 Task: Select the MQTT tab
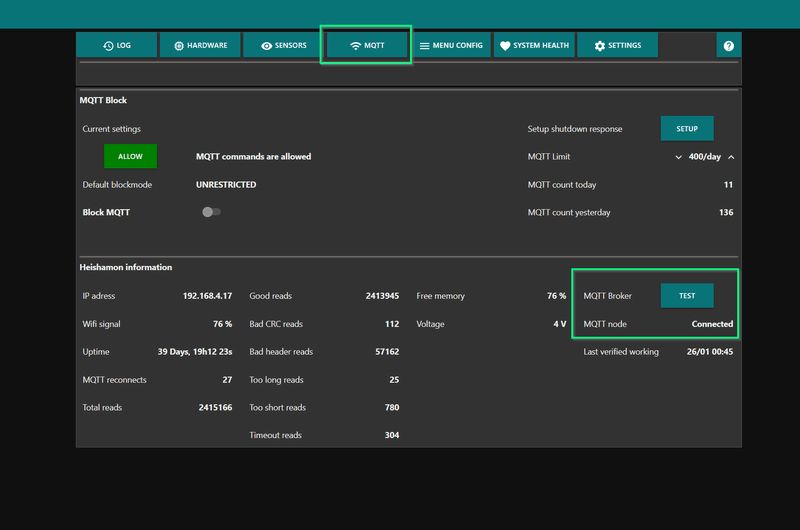click(x=367, y=45)
